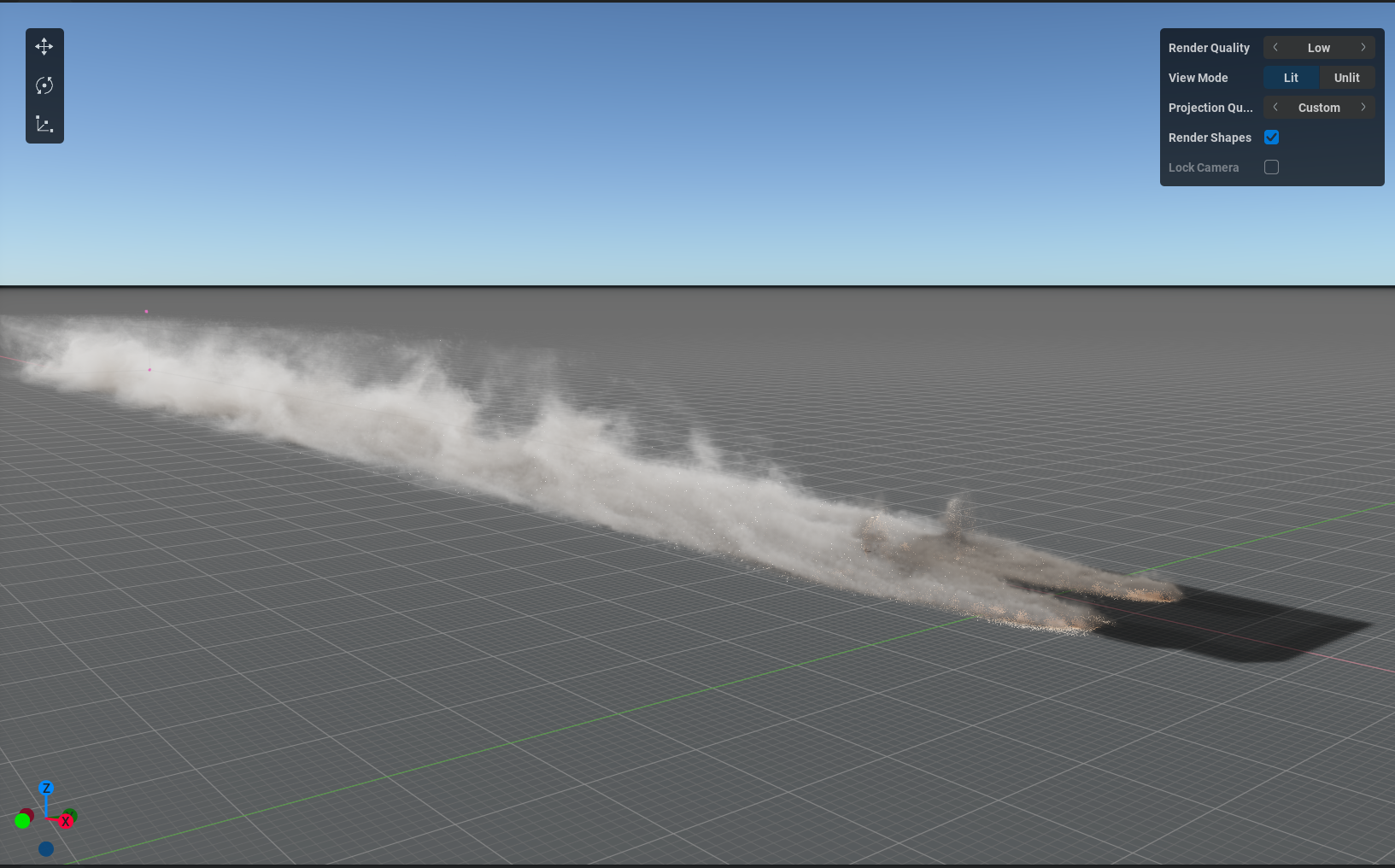Viewport: 1395px width, 868px height.
Task: Increase Render Quality with right arrow
Action: click(1363, 48)
